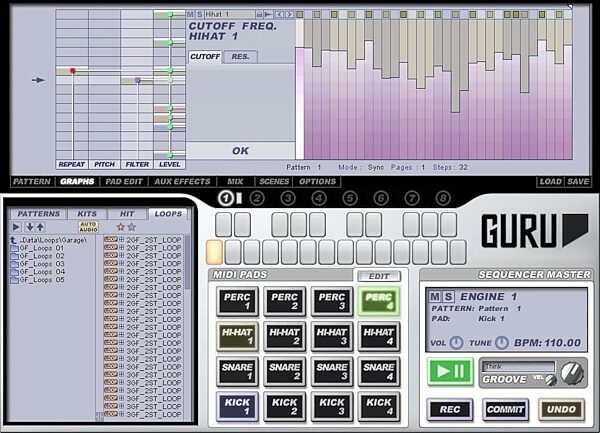Go to previous pad with left chevron
Viewport: 600px width, 433px height.
pos(279,15)
